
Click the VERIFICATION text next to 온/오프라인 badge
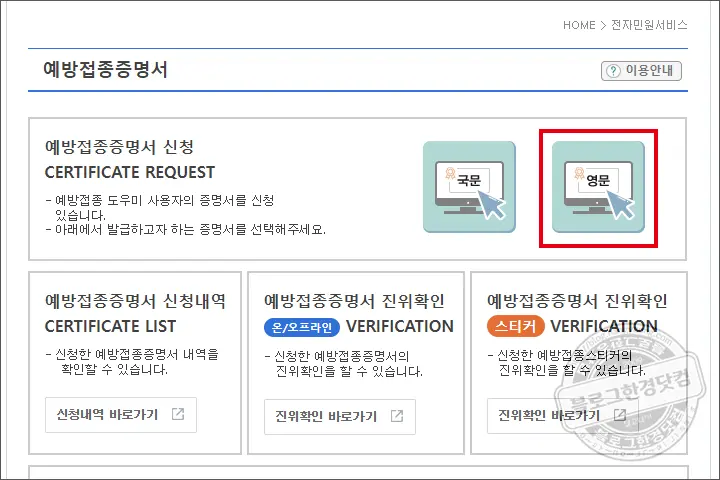[400, 326]
